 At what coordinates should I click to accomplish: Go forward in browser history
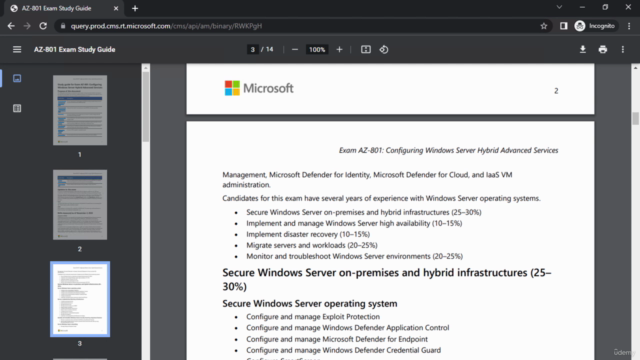[x=27, y=26]
